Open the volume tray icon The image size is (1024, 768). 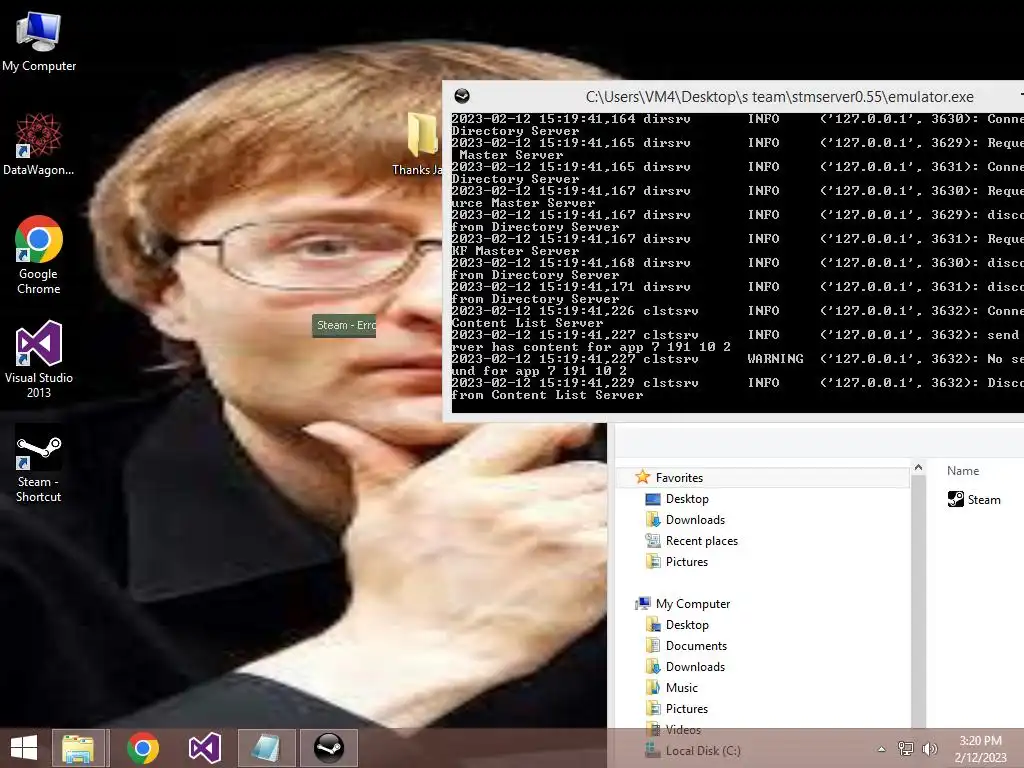(x=930, y=749)
